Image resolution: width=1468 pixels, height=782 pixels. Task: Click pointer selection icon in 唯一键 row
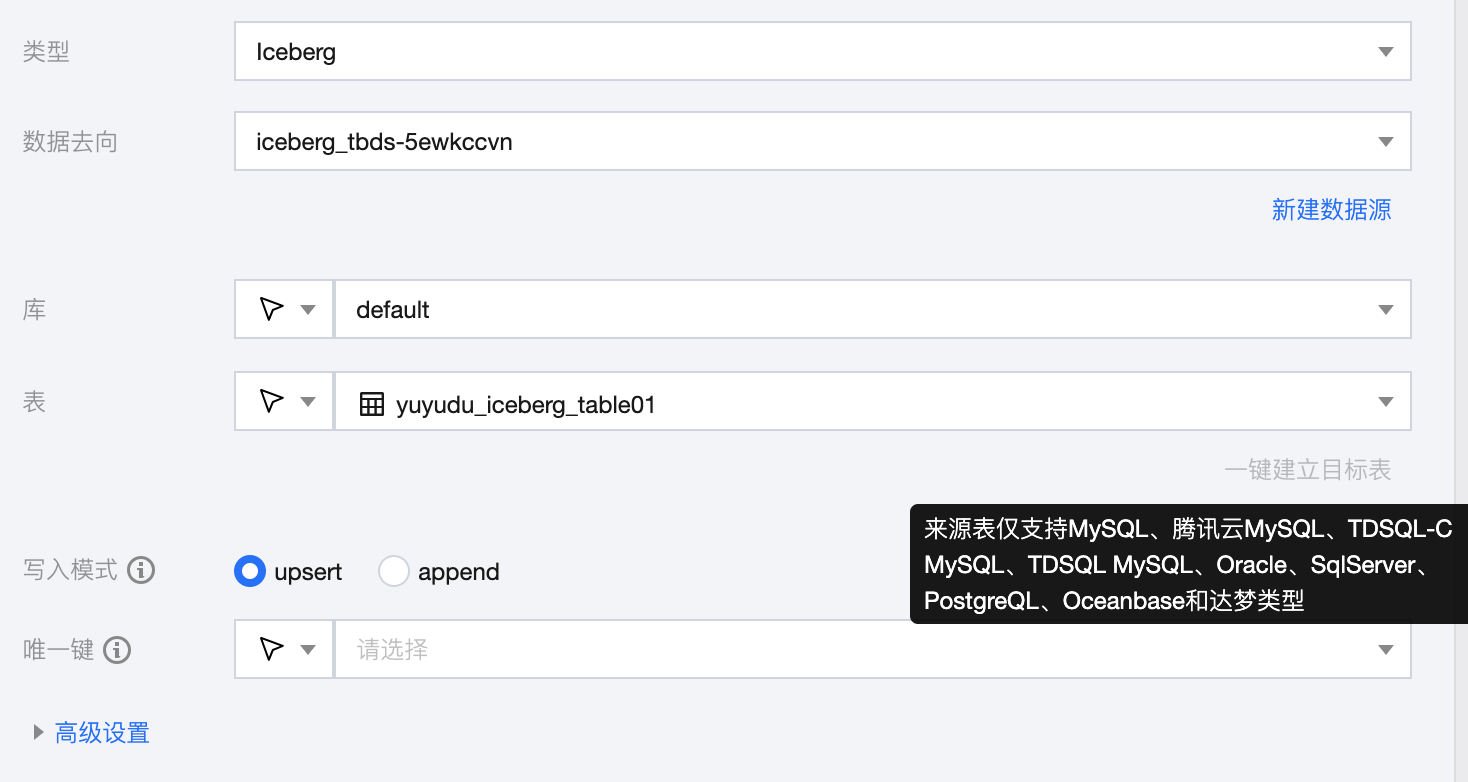click(271, 649)
